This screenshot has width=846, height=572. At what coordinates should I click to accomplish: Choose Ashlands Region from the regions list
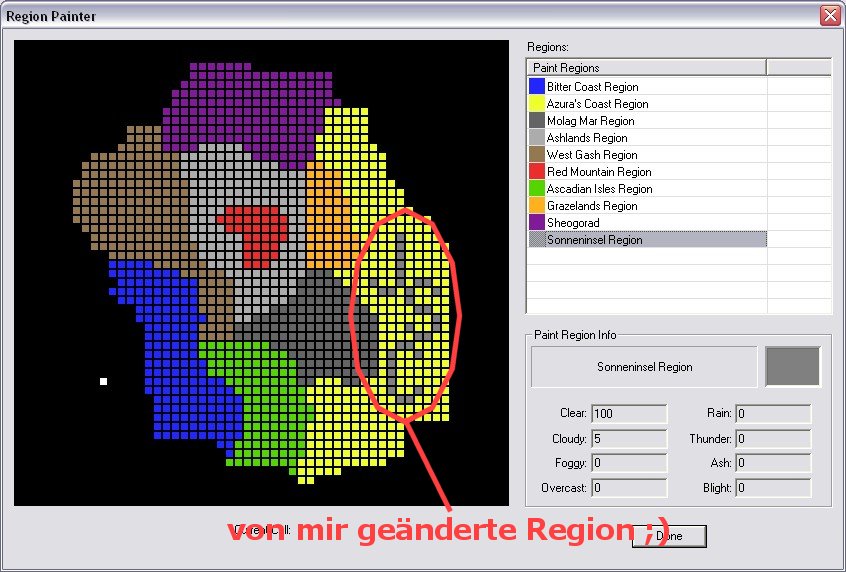[587, 138]
